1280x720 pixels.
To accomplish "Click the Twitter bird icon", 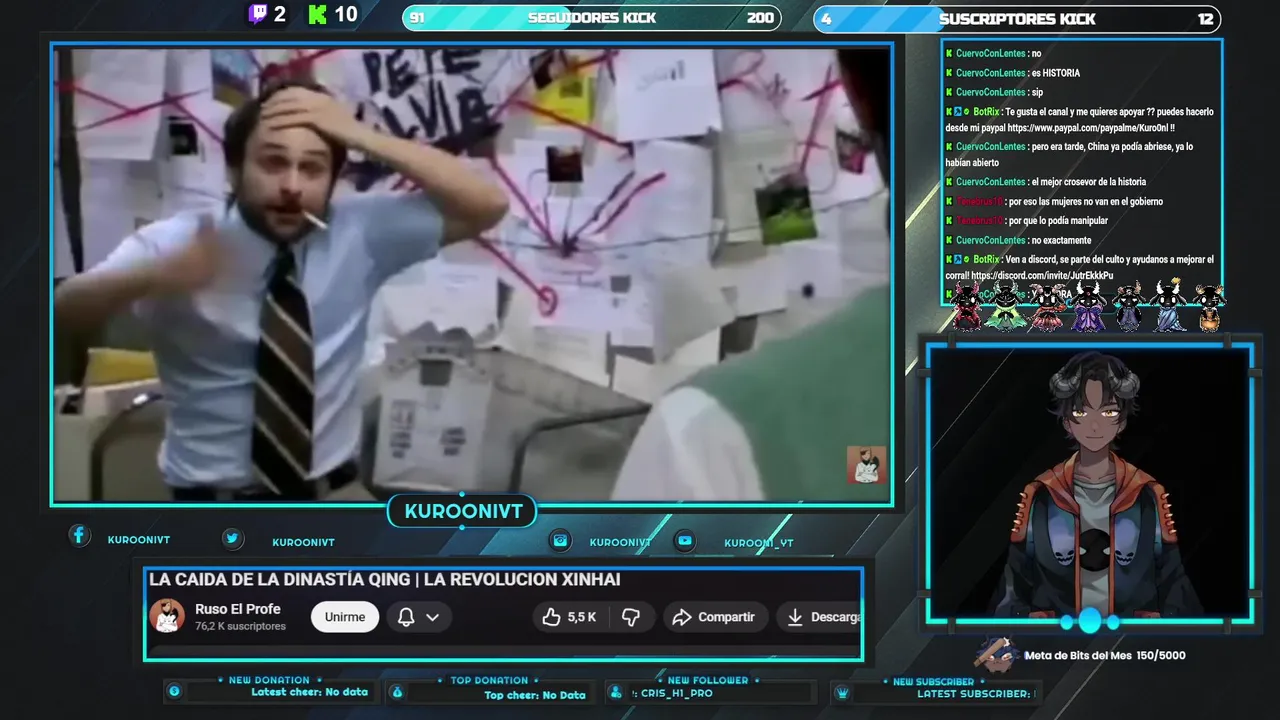I will pos(232,538).
